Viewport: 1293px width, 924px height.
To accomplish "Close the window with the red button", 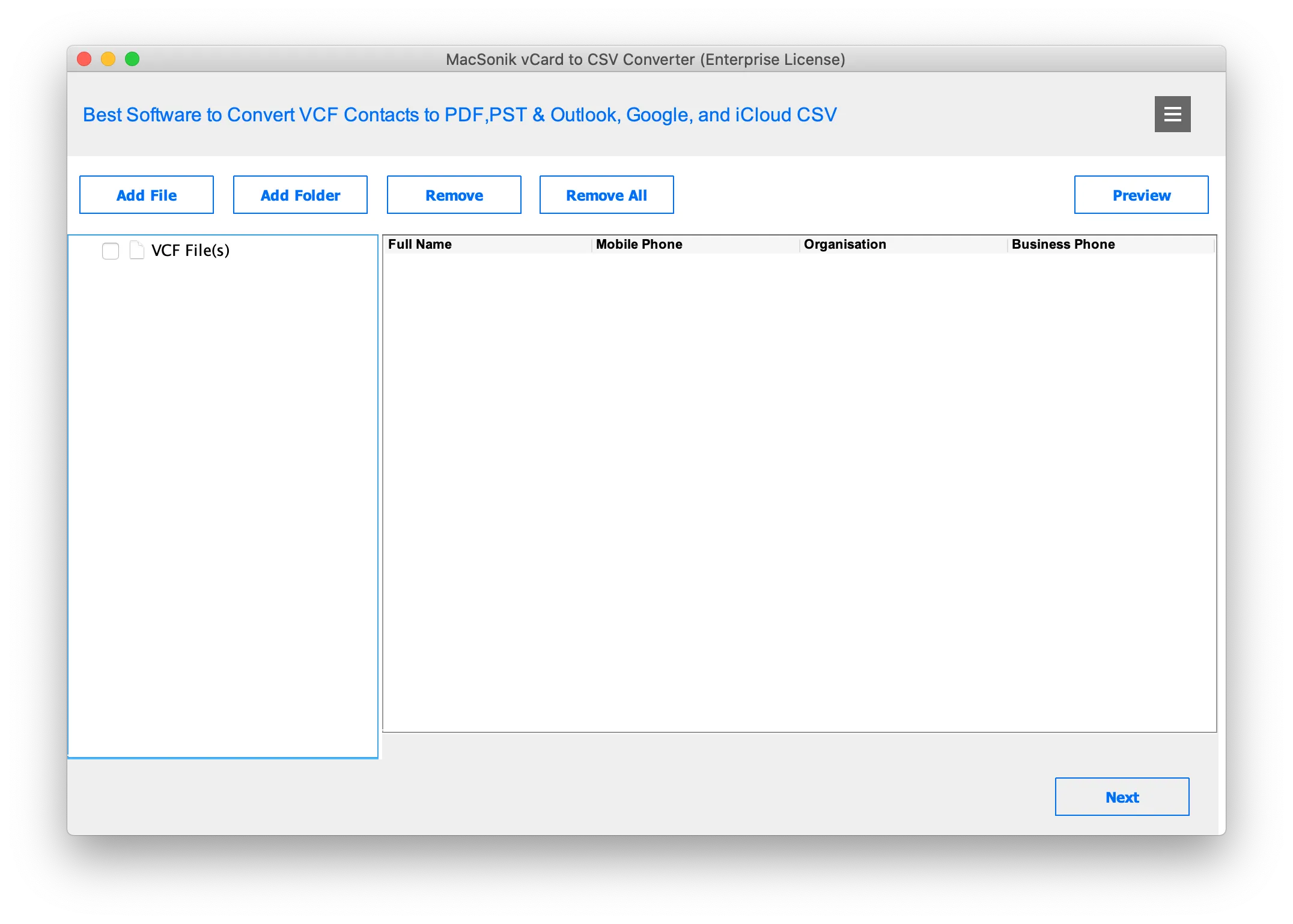I will pyautogui.click(x=84, y=59).
